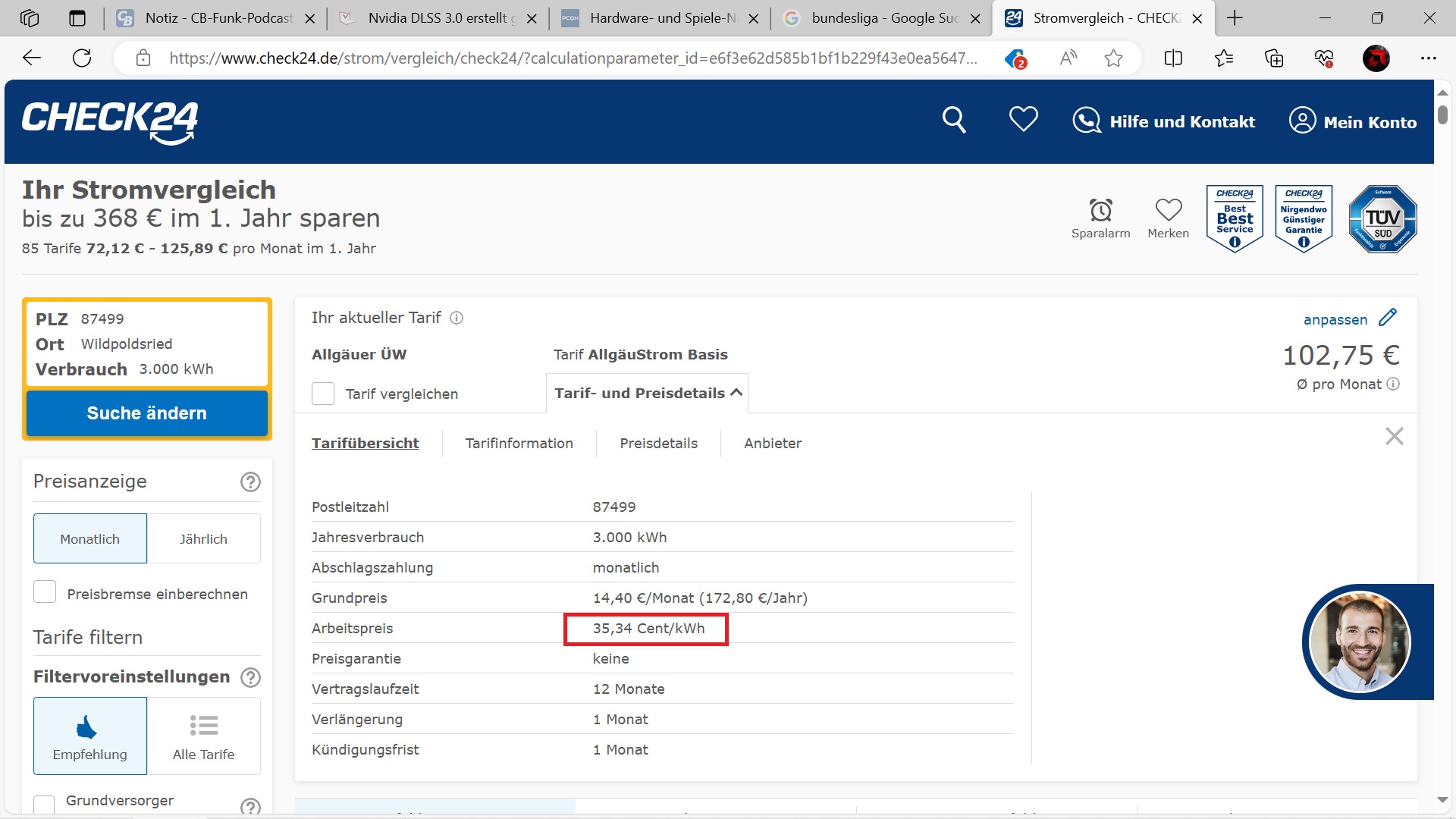Screen dimensions: 1456x819
Task: Reload the page with the refresh icon
Action: click(x=82, y=58)
